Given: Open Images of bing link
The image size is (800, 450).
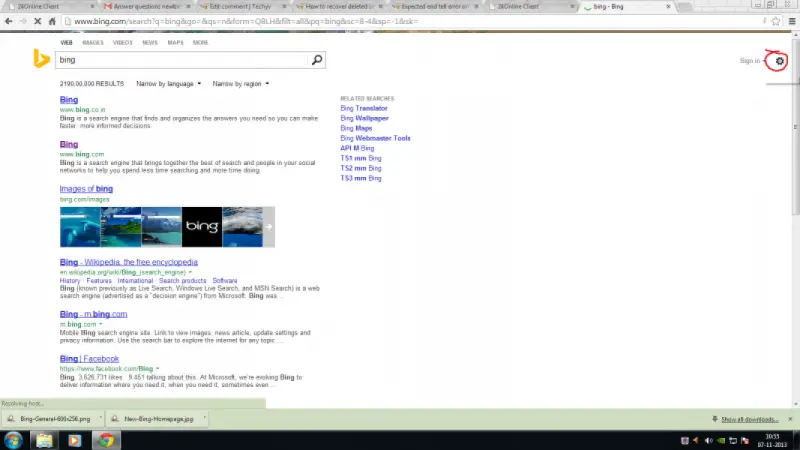Looking at the screenshot, I should pos(86,189).
